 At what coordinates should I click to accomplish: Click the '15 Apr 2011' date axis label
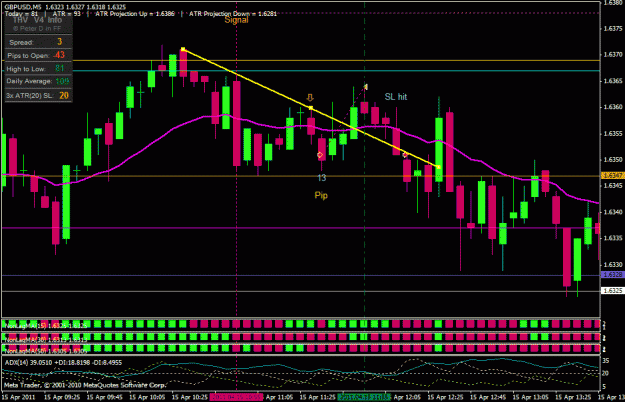tap(18, 397)
